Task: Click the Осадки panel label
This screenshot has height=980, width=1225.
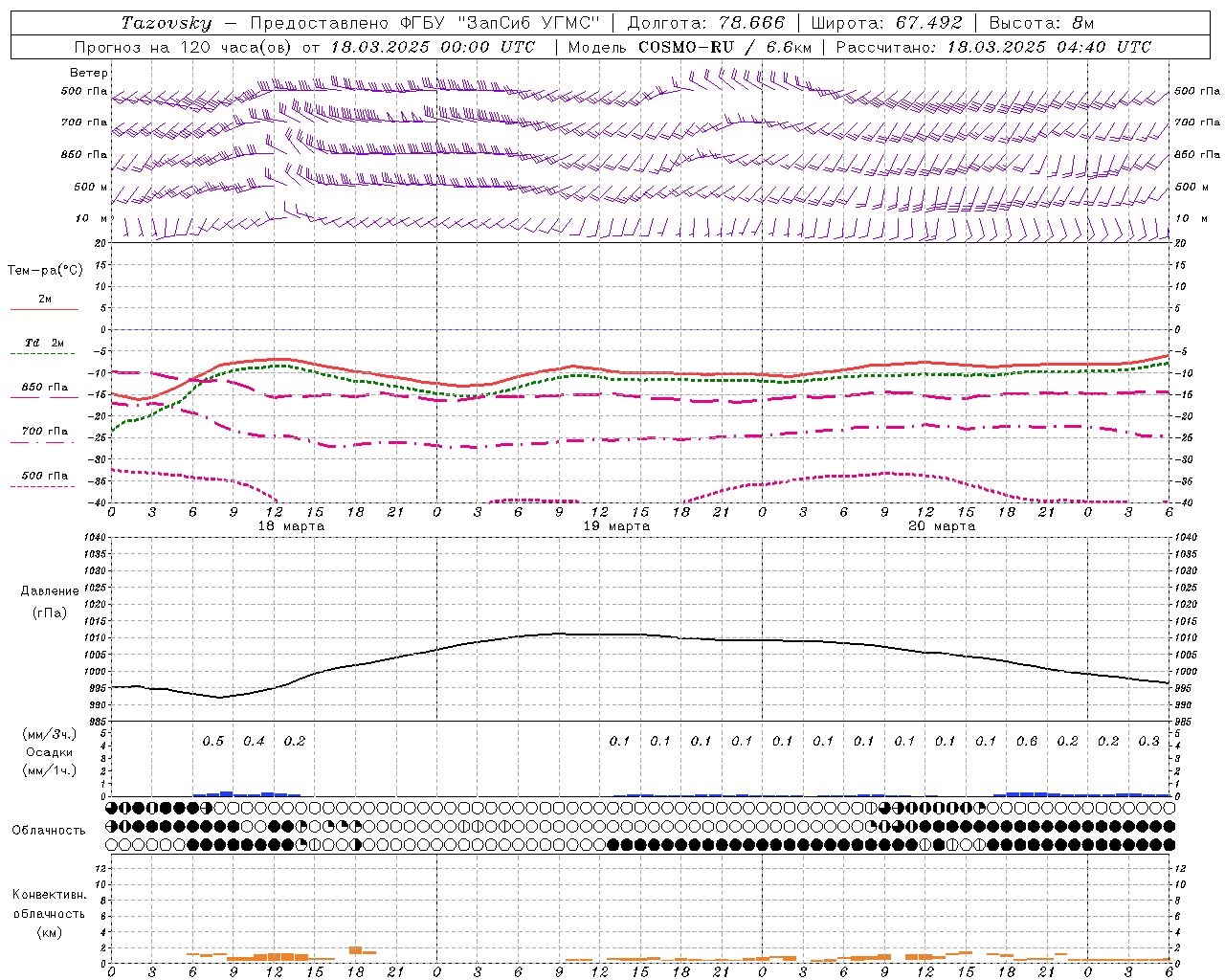Action: click(x=50, y=752)
